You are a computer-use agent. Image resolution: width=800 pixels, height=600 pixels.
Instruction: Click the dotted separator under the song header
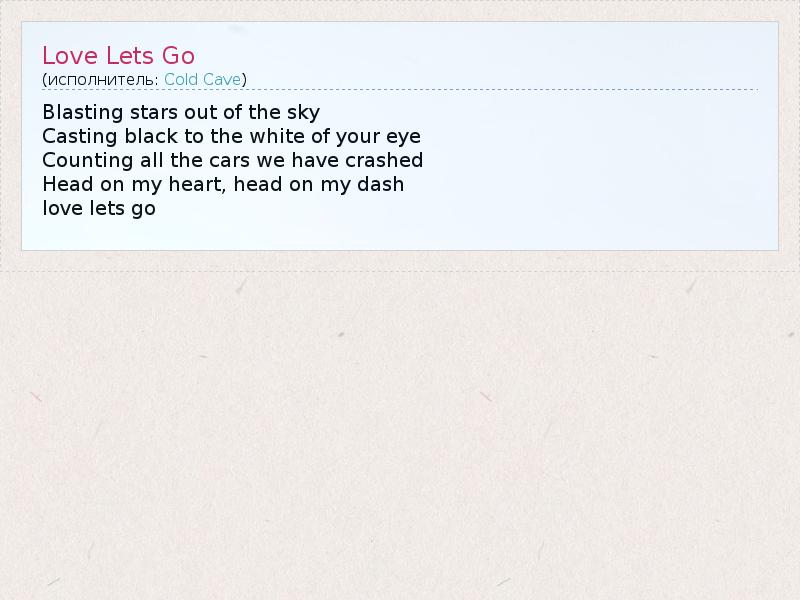[400, 90]
